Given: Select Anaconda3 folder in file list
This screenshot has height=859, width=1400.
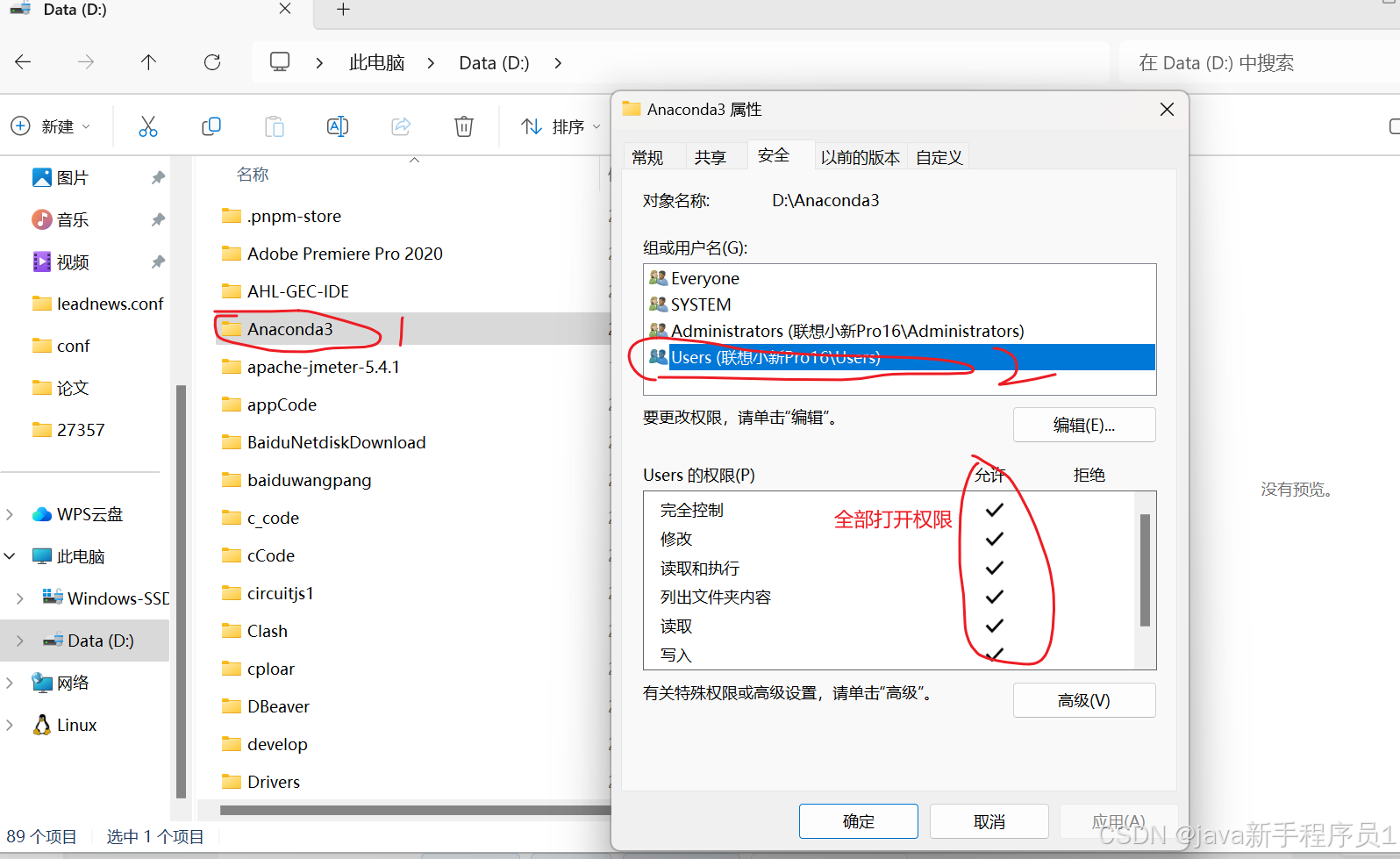Looking at the screenshot, I should pyautogui.click(x=277, y=329).
